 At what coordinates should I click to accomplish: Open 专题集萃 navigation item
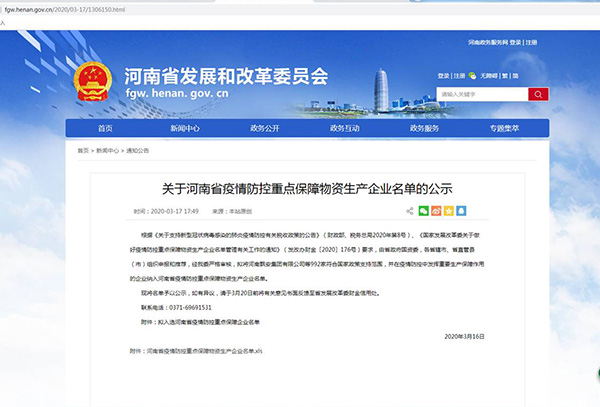coord(503,129)
